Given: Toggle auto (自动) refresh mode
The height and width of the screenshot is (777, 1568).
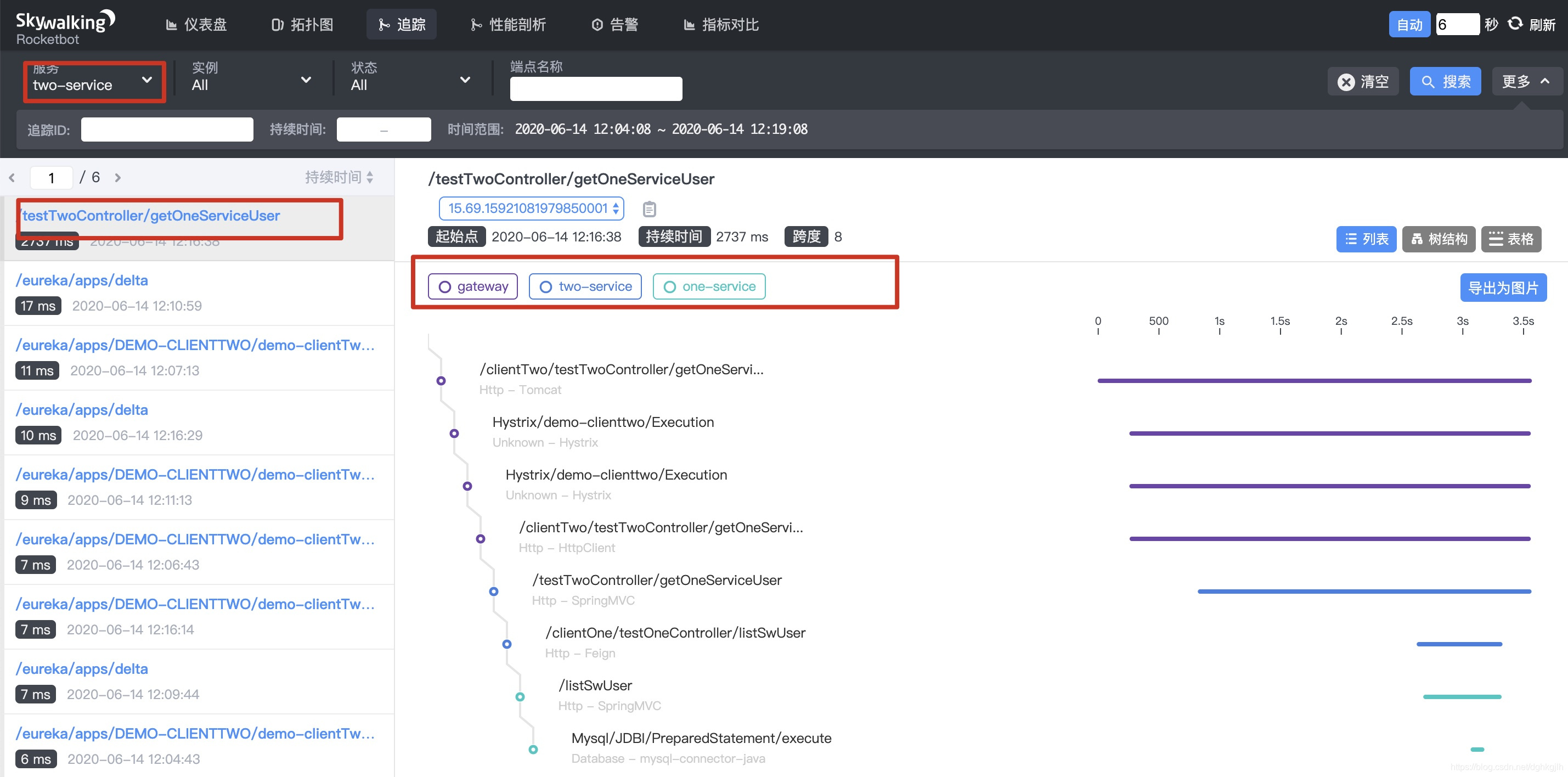Looking at the screenshot, I should [x=1408, y=24].
